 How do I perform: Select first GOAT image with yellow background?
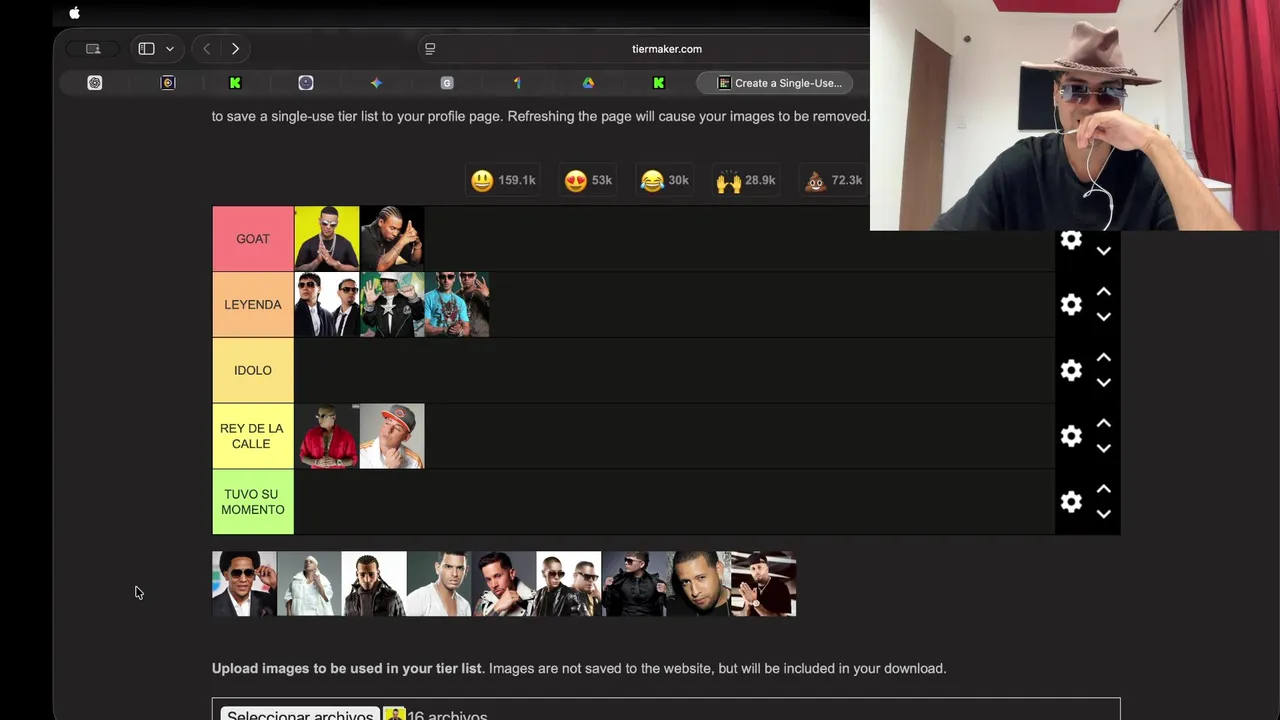327,239
